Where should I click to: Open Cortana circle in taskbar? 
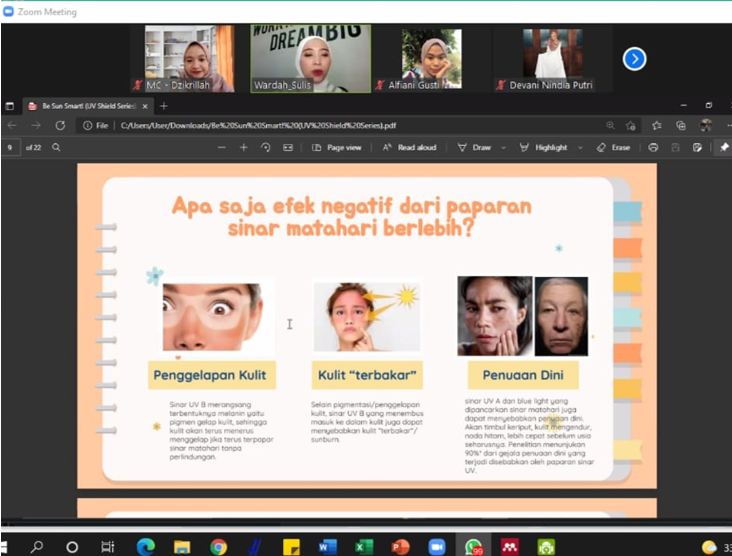[x=72, y=547]
